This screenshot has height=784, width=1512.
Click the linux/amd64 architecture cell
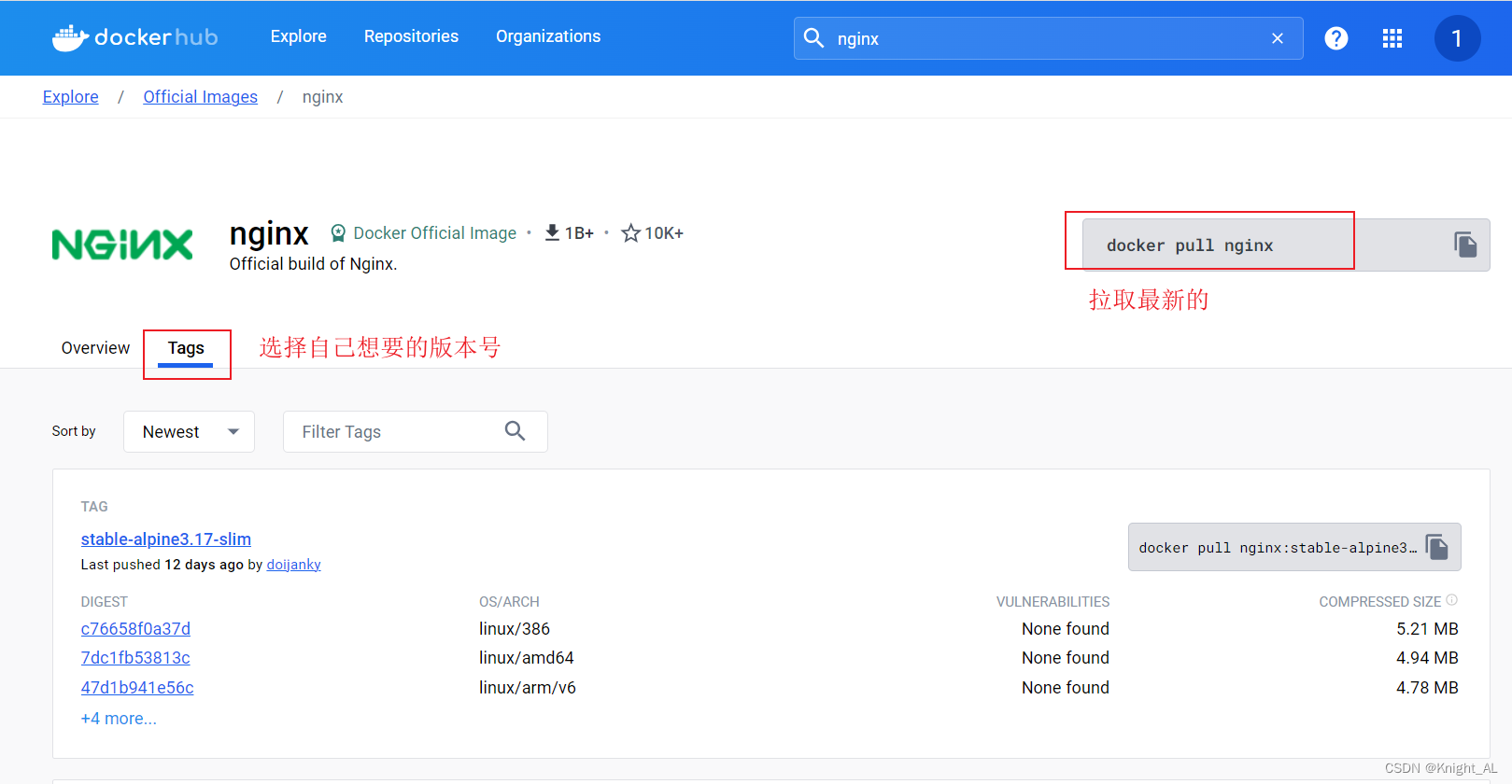(527, 658)
